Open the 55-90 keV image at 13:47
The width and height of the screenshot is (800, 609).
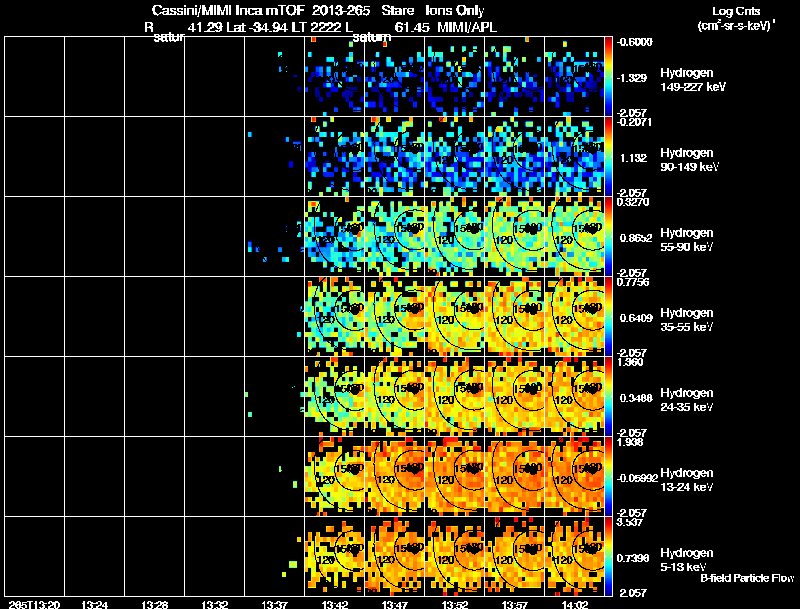394,237
